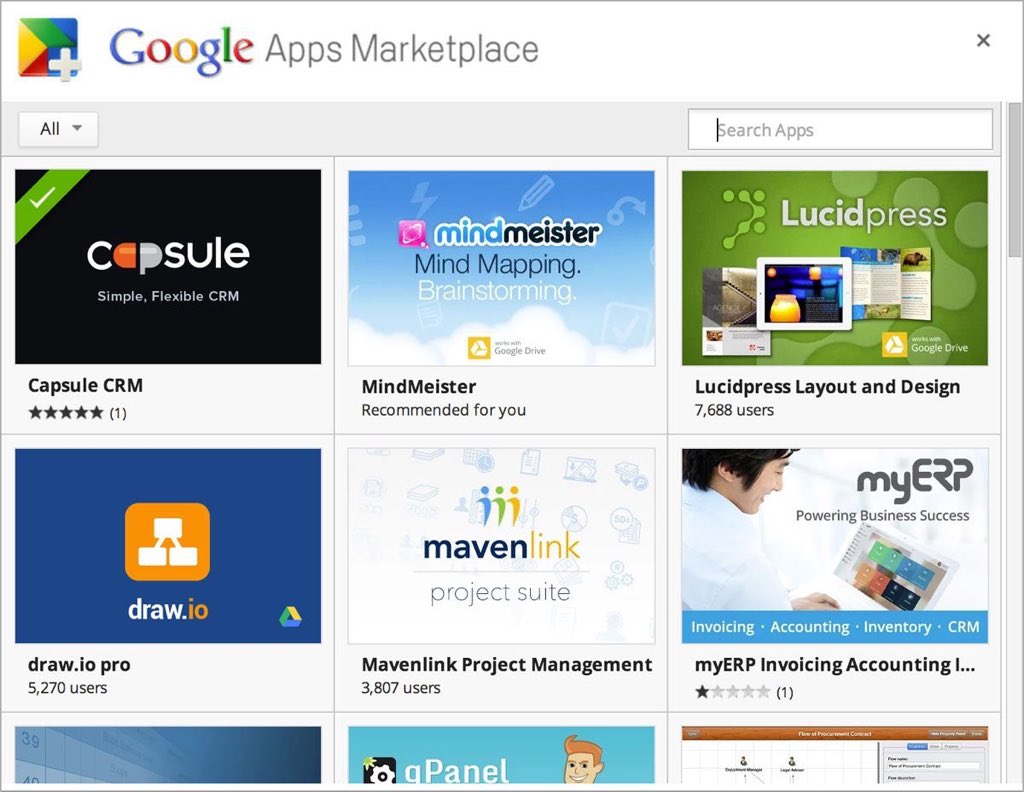
Task: Open the MindMeister app banner image
Action: tap(501, 268)
